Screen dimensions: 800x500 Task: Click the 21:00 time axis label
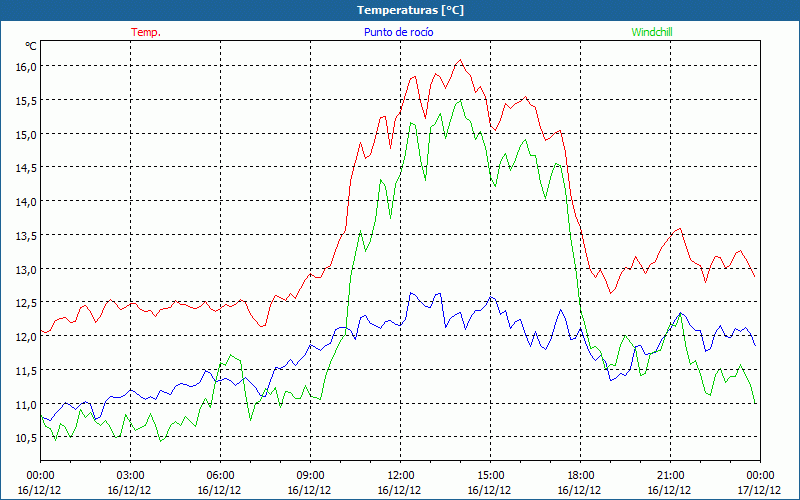[x=670, y=476]
